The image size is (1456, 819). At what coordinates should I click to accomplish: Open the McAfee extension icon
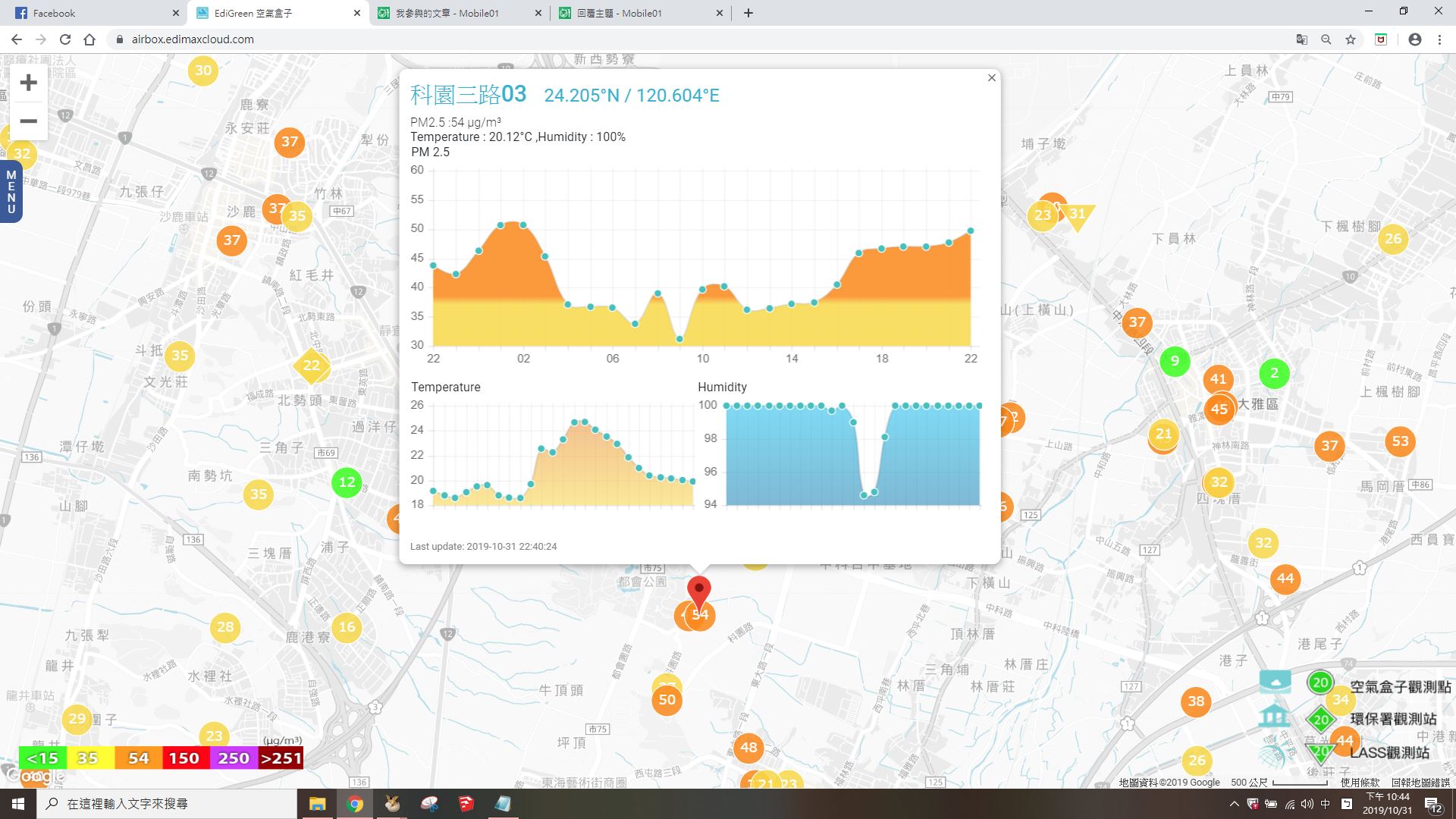pos(1381,39)
